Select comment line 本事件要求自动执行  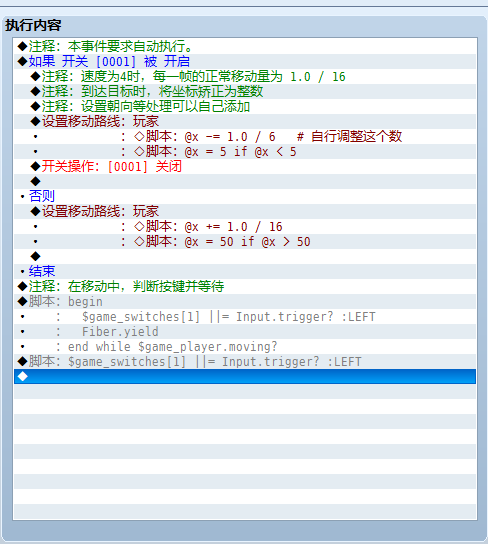coord(245,46)
